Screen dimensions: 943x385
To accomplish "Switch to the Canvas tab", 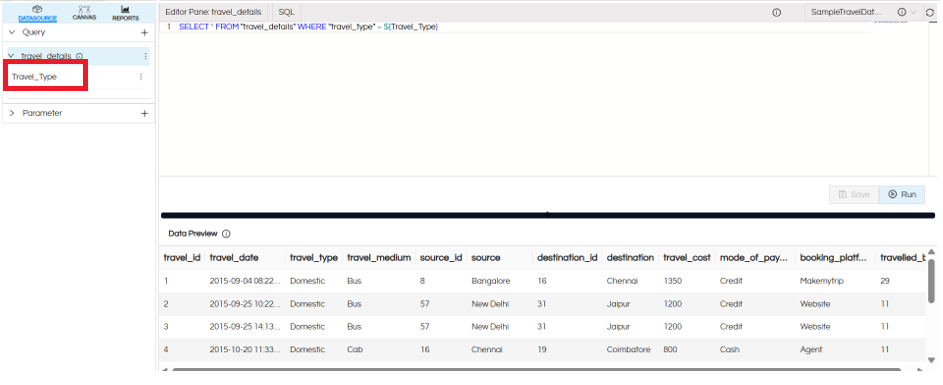I will click(x=84, y=13).
